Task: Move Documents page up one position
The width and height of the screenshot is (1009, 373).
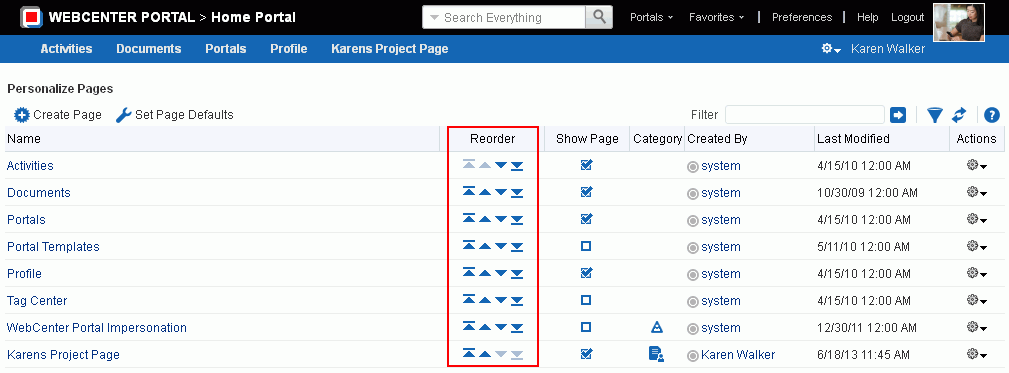Action: pyautogui.click(x=485, y=193)
